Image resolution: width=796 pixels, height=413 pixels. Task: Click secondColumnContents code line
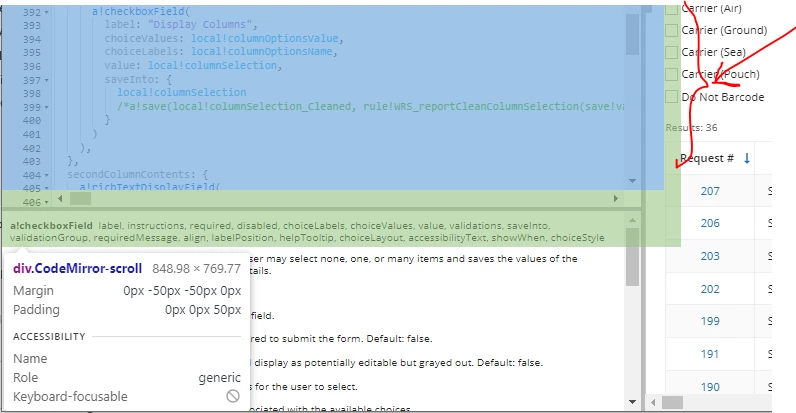coord(138,175)
